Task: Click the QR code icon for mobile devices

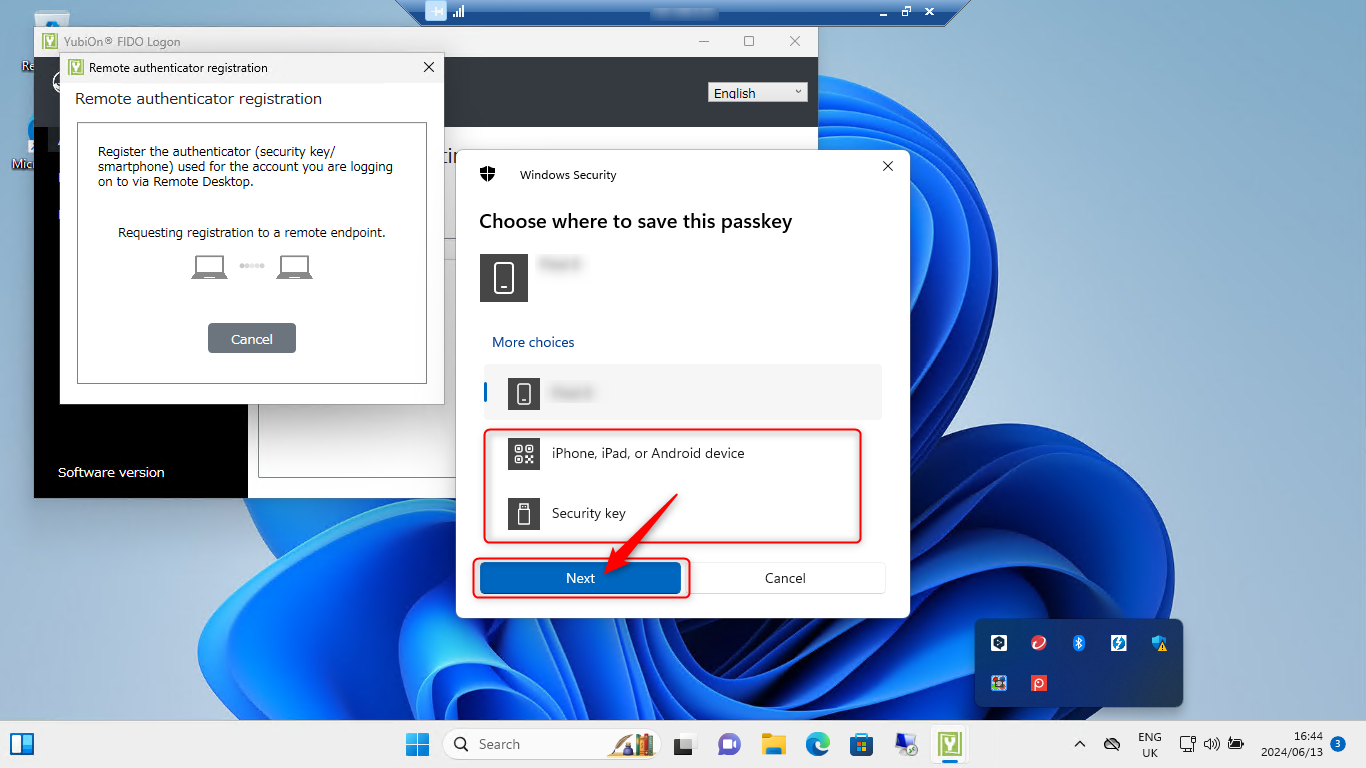Action: pos(524,453)
